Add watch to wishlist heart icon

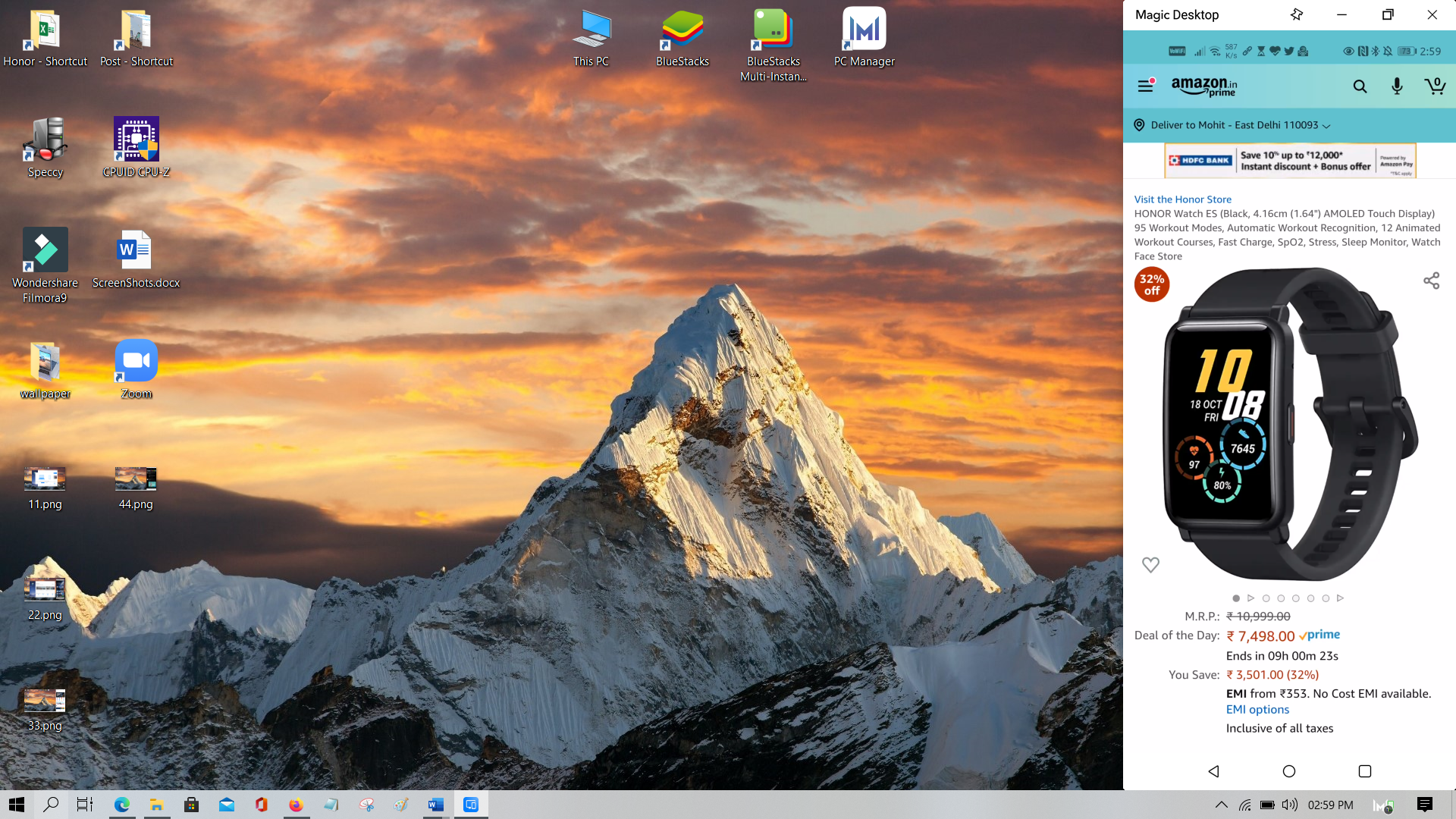click(1150, 565)
